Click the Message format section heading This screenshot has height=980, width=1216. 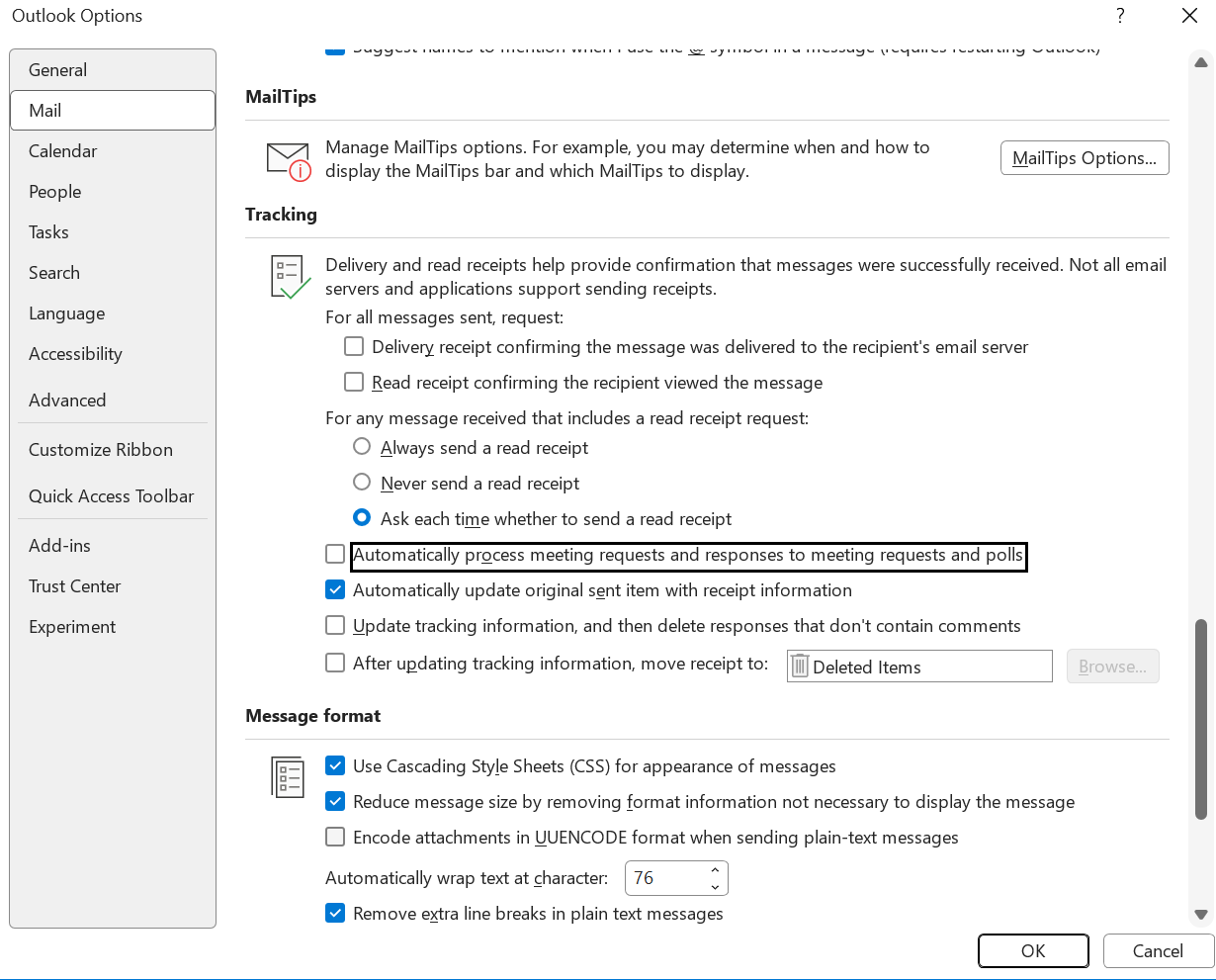point(313,716)
